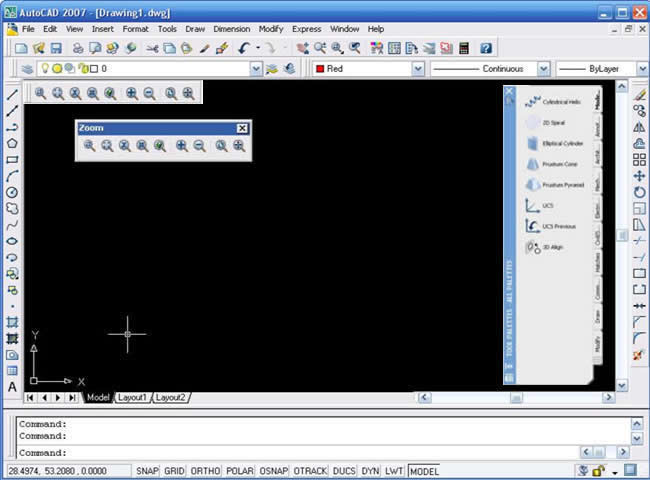Click Zoom Out in floating Zoom toolbar
650x480 pixels.
pyautogui.click(x=199, y=145)
